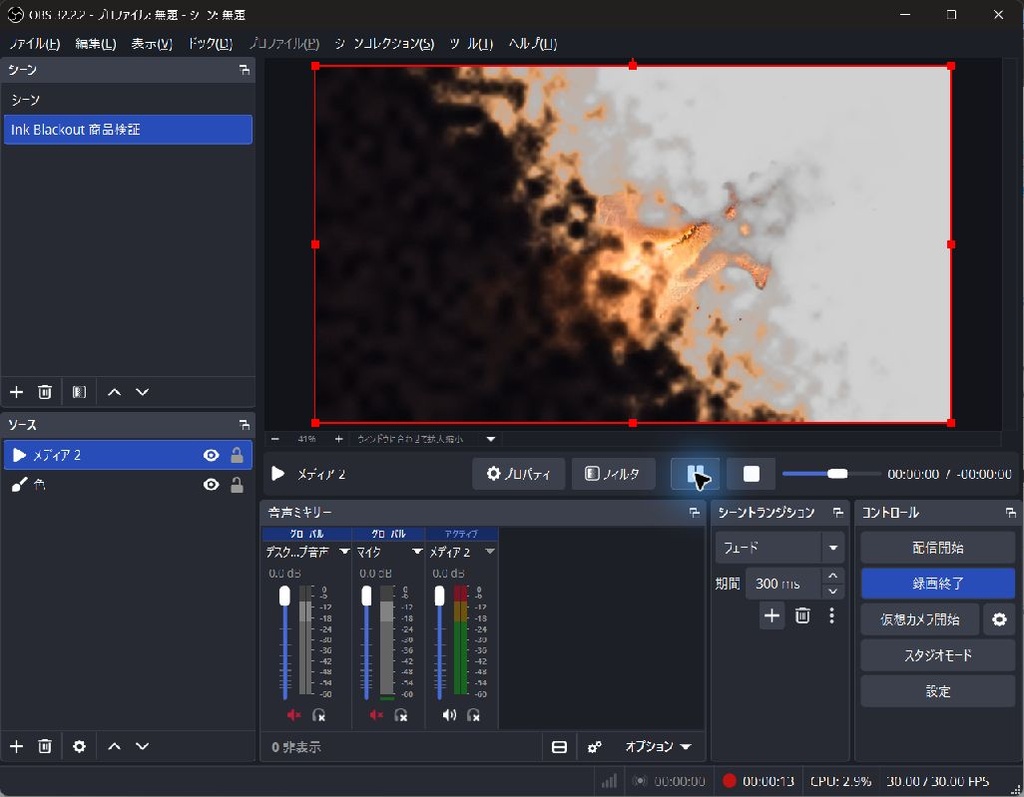Delete selected scene with trash icon

[x=44, y=392]
